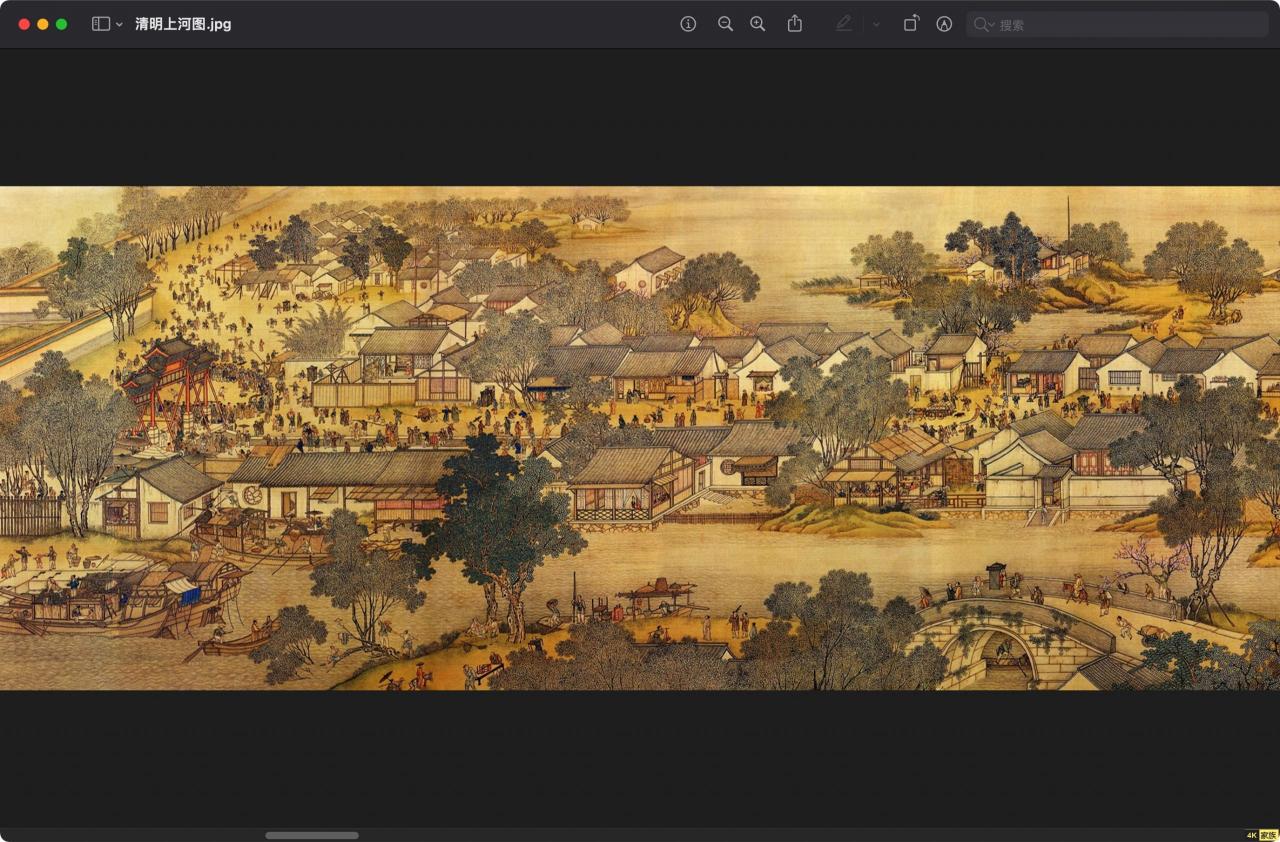Open the markup tools dropdown arrow
This screenshot has width=1280, height=842.
875,23
